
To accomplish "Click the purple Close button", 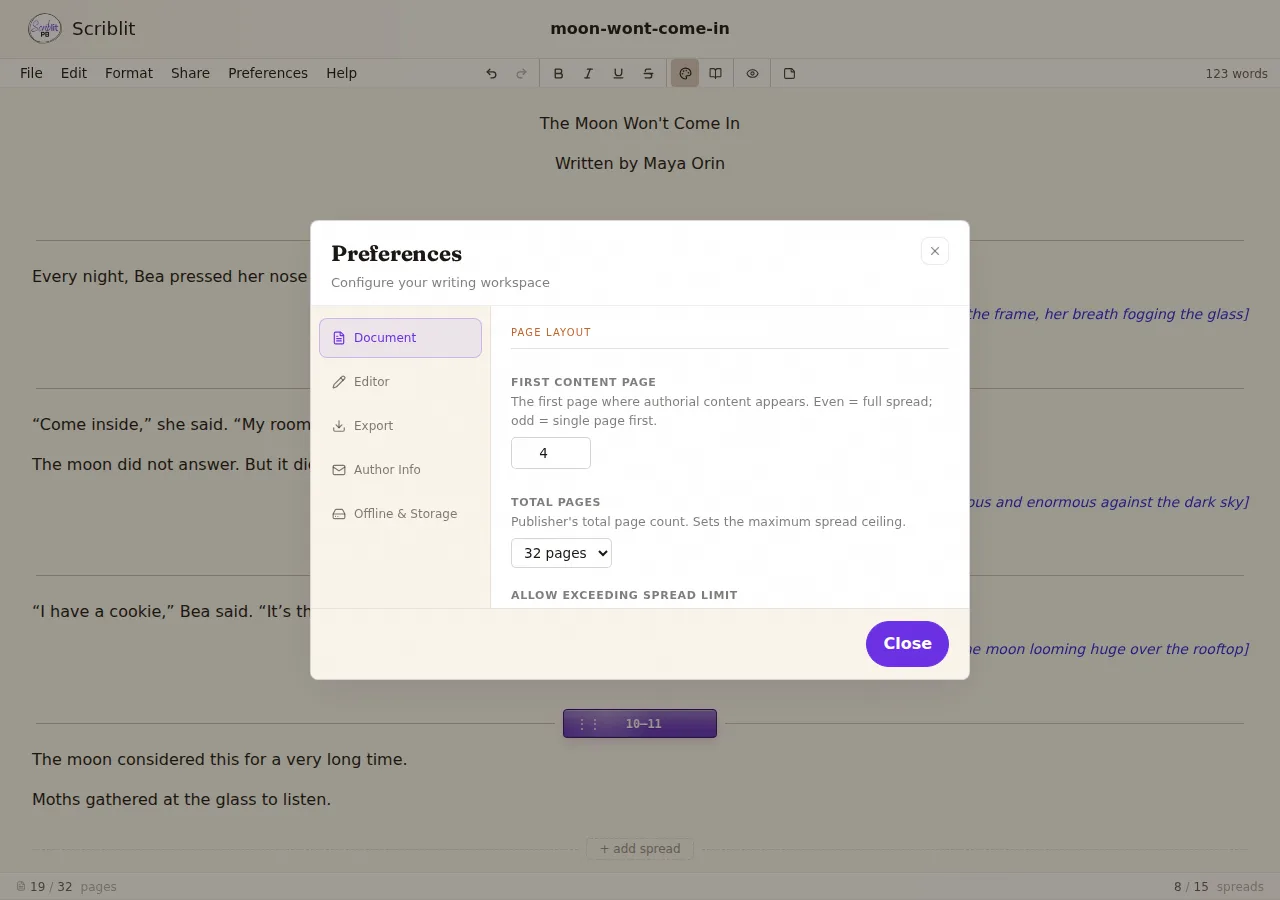I will (x=907, y=644).
